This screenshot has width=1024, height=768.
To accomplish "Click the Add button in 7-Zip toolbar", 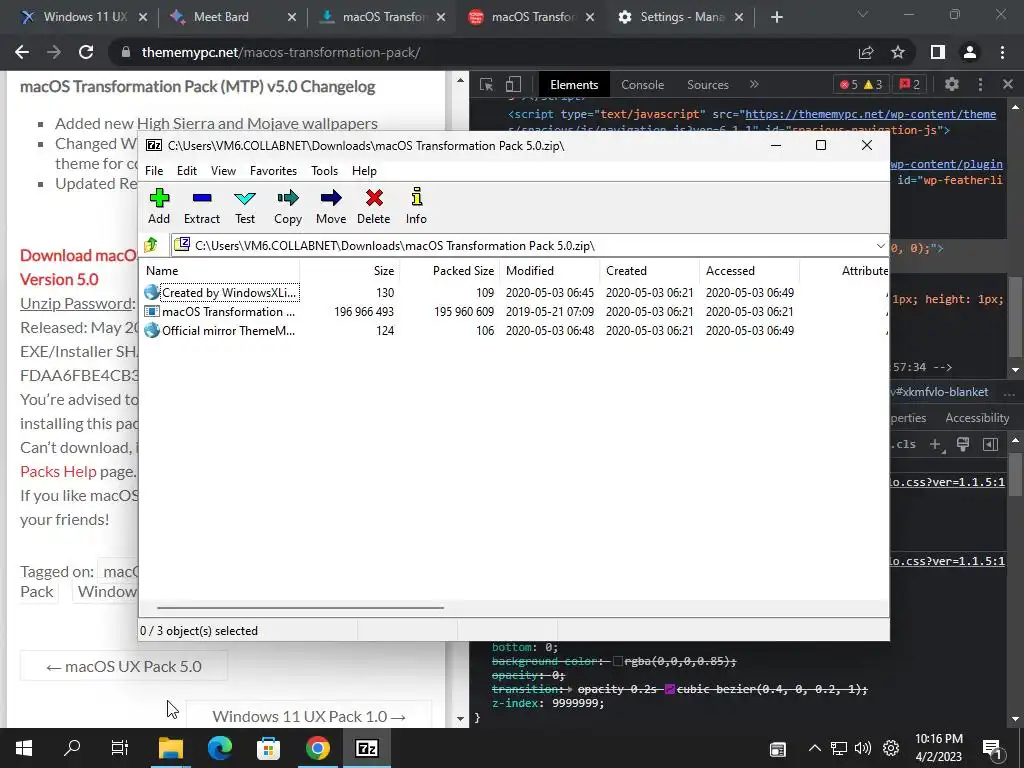I will point(159,206).
